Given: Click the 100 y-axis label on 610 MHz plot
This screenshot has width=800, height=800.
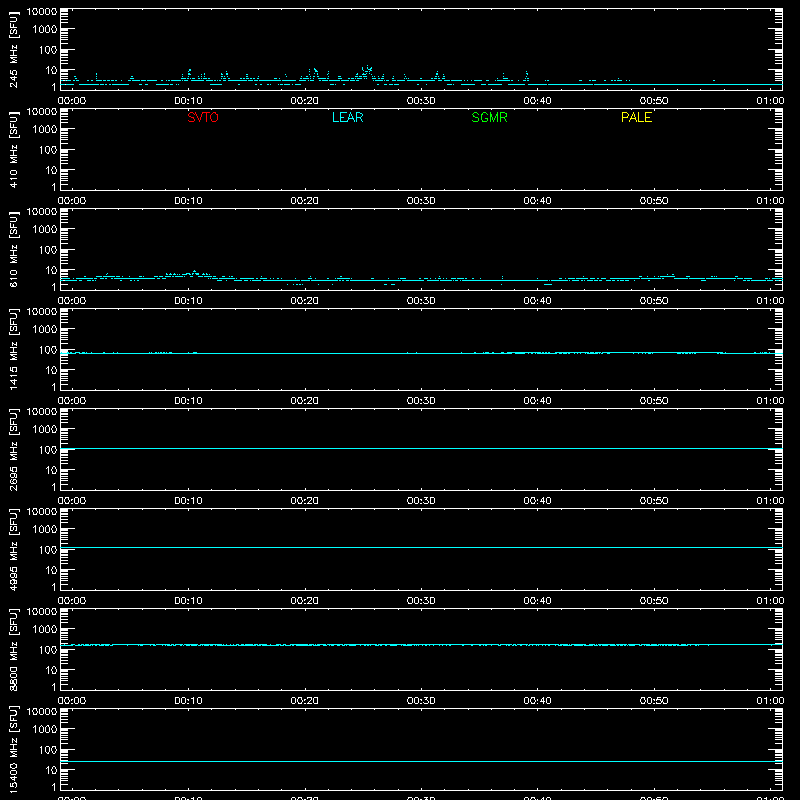Looking at the screenshot, I should (48, 249).
